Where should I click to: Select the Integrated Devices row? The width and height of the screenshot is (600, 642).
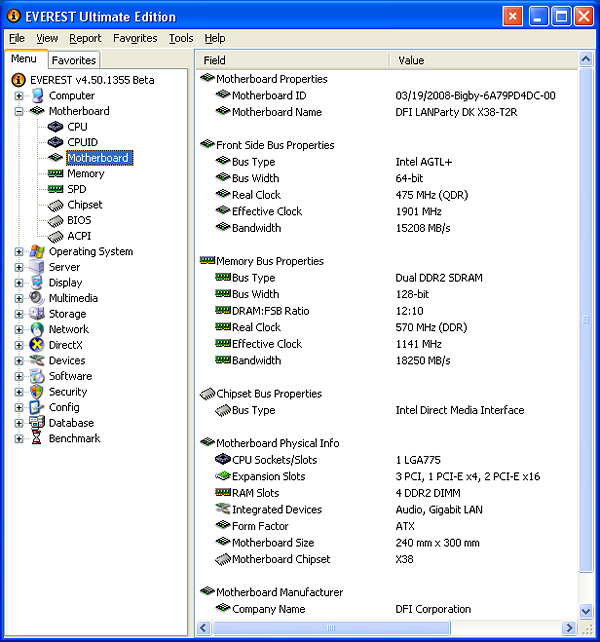pos(387,509)
